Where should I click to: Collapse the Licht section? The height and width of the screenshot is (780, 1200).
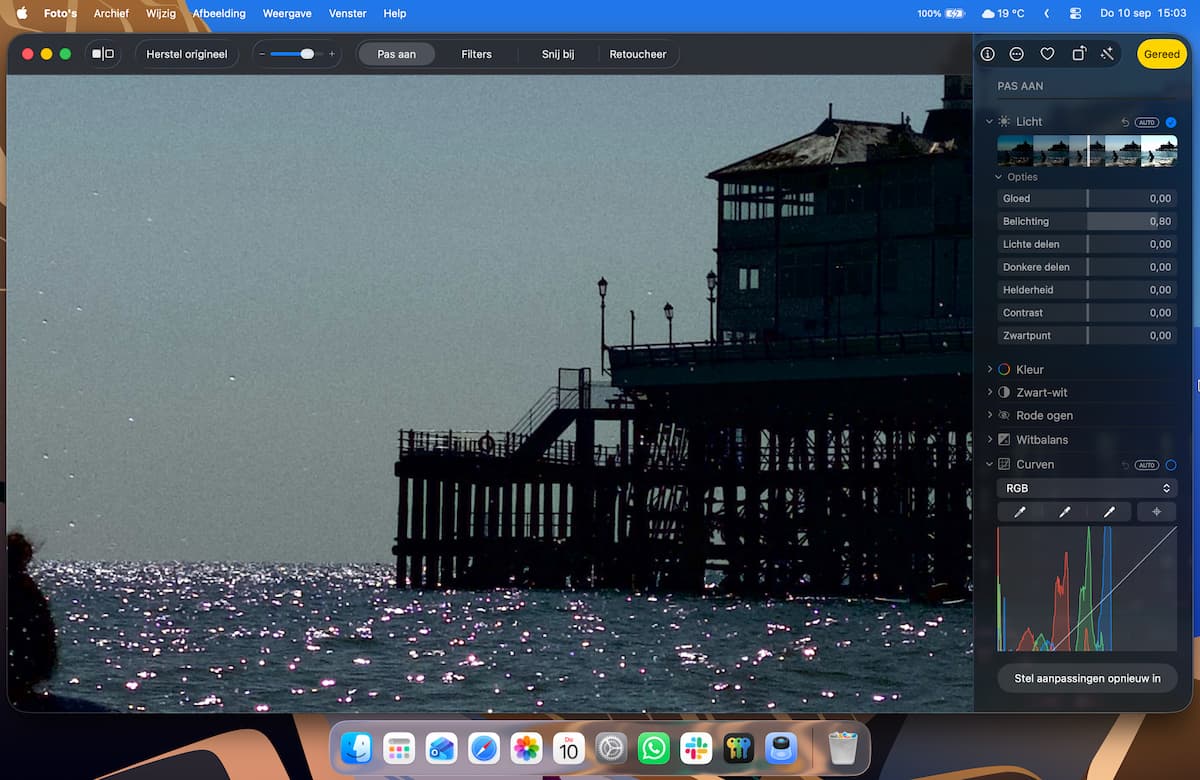point(990,122)
